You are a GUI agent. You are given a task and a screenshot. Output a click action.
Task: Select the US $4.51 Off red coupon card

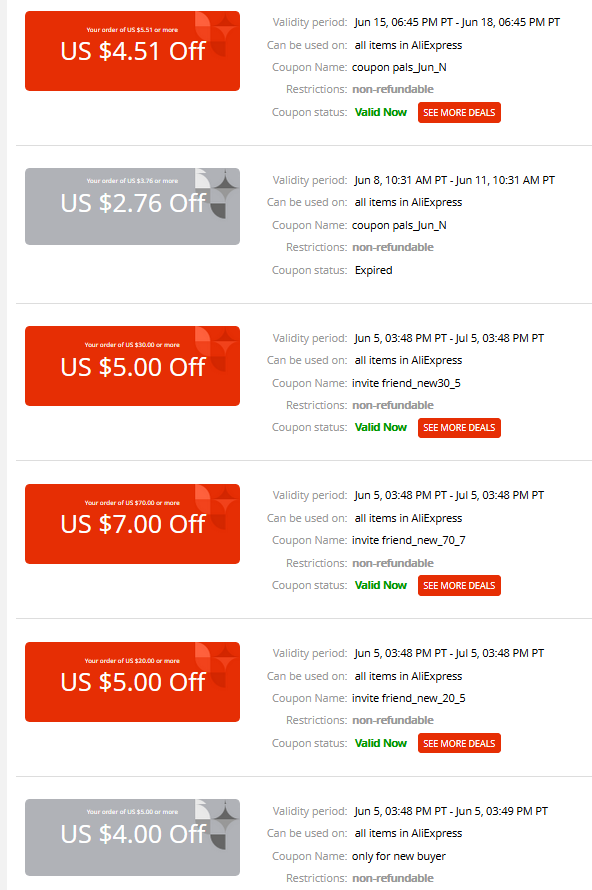[132, 51]
